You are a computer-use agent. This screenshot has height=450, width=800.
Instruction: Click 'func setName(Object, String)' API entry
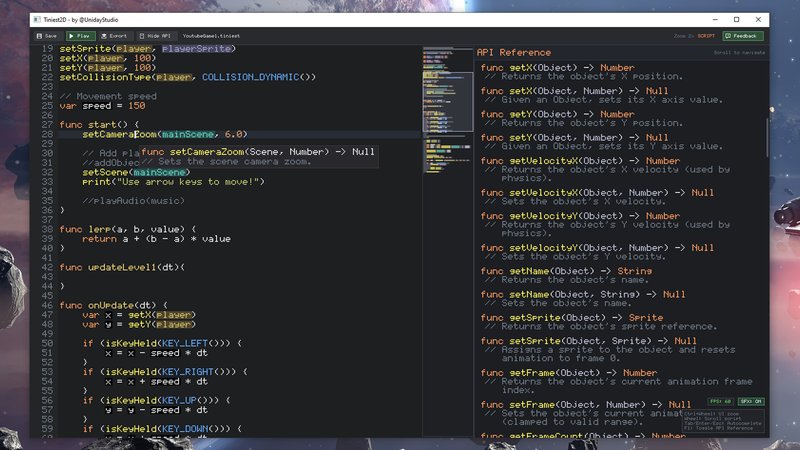point(583,294)
